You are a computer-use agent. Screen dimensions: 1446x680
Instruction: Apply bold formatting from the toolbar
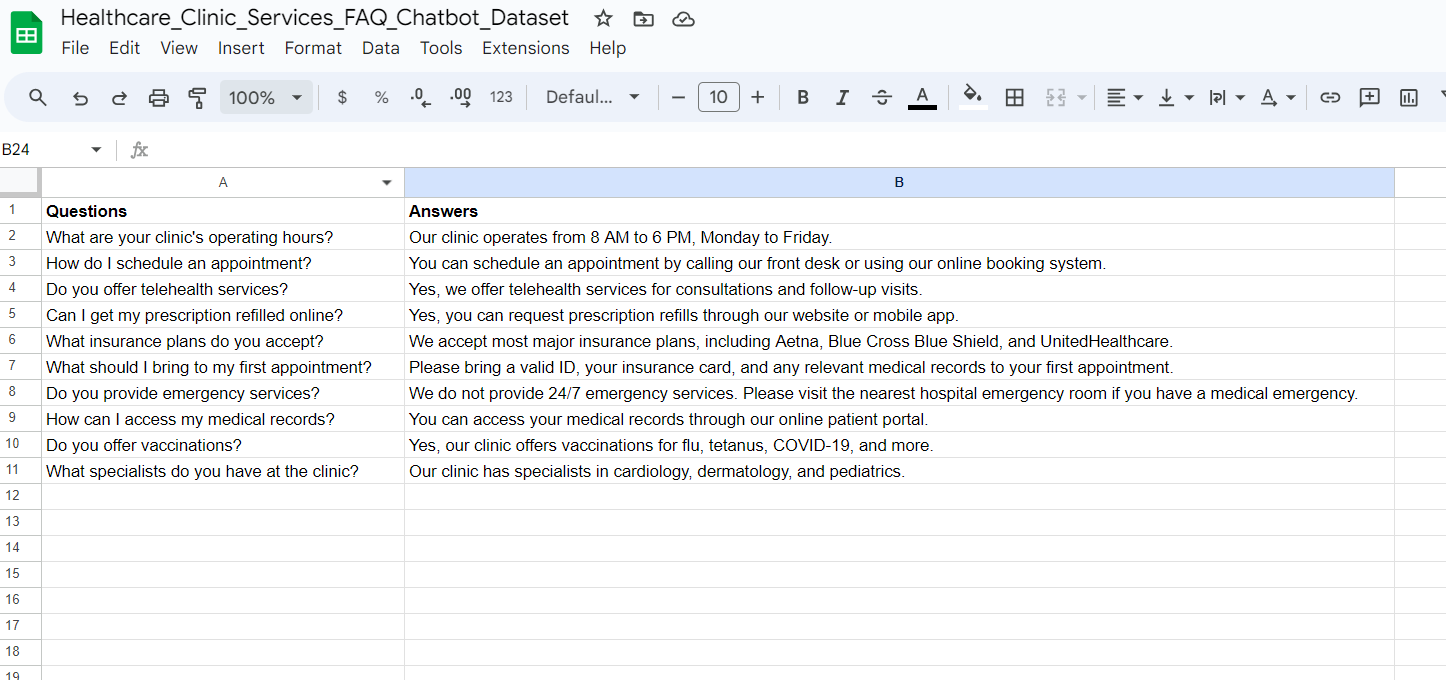(x=802, y=97)
